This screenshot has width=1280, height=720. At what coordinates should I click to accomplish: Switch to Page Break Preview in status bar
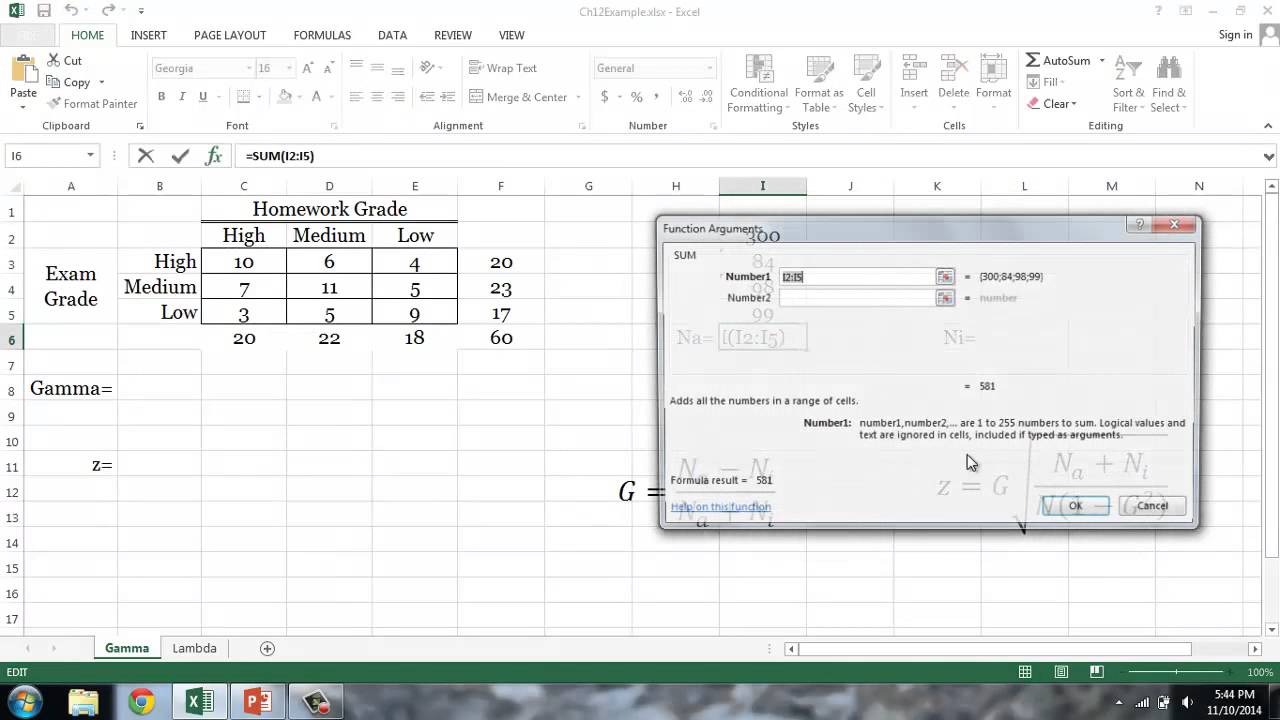tap(1096, 672)
